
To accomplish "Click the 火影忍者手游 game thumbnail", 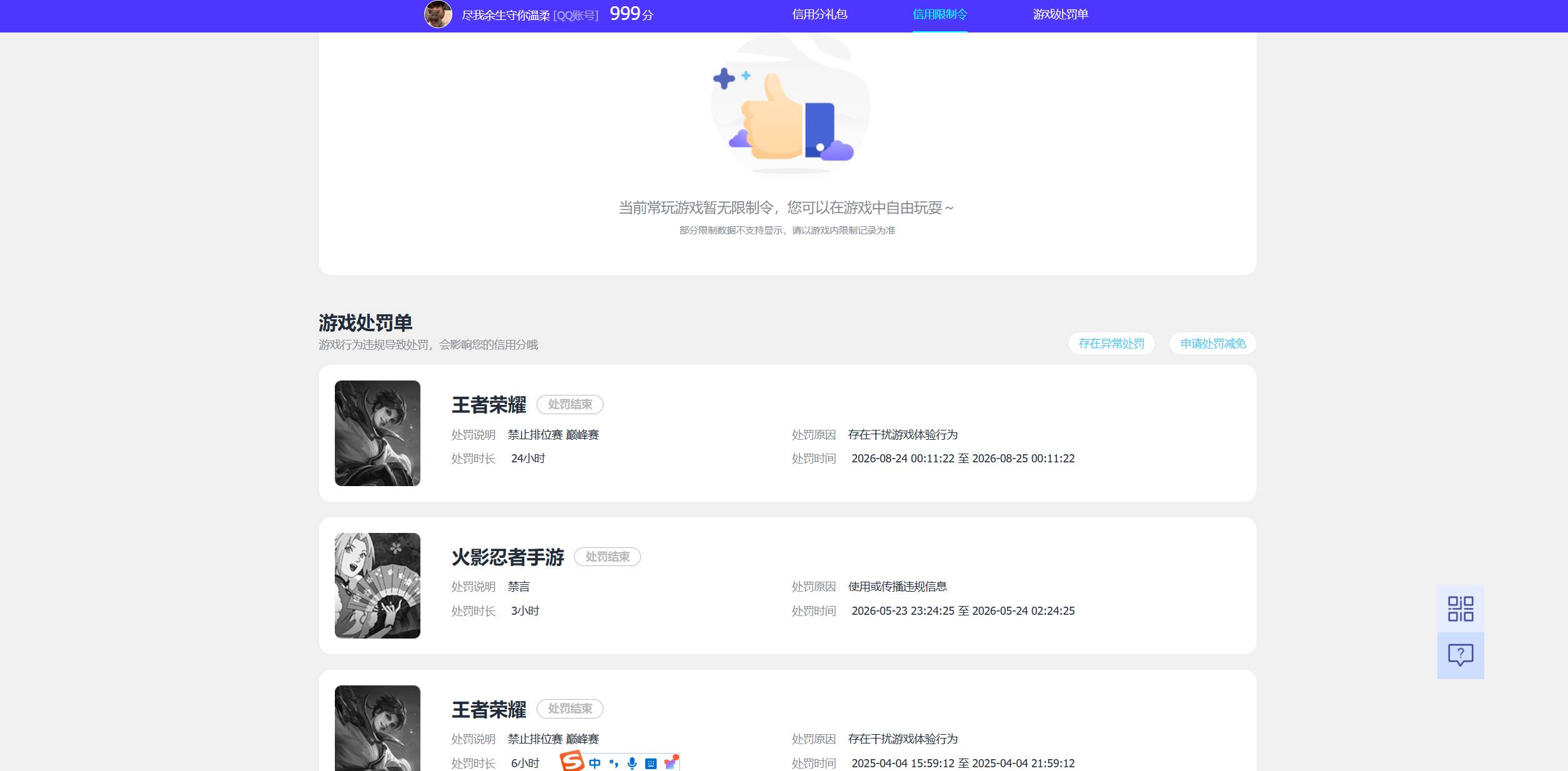I will (x=377, y=585).
